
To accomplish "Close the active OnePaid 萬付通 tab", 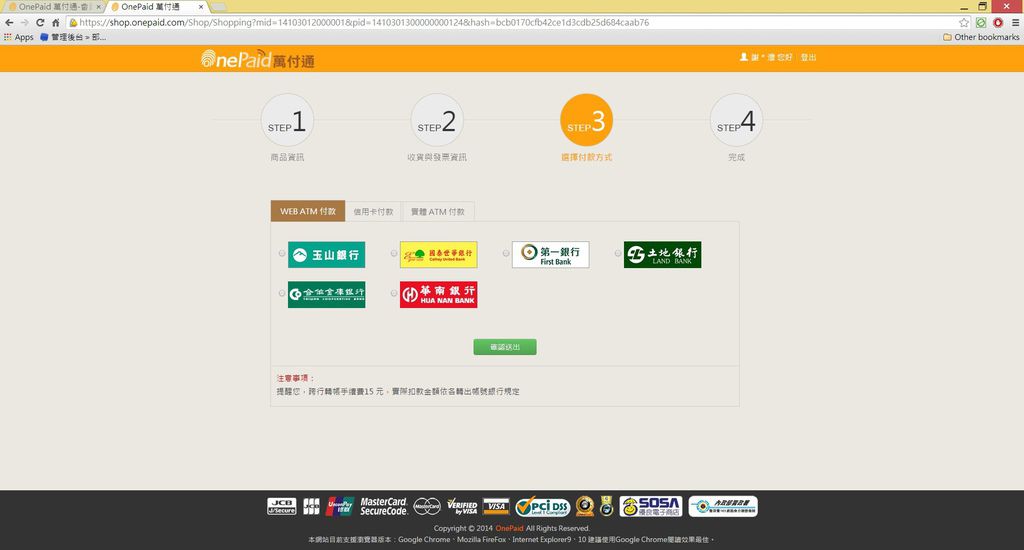I will (200, 7).
